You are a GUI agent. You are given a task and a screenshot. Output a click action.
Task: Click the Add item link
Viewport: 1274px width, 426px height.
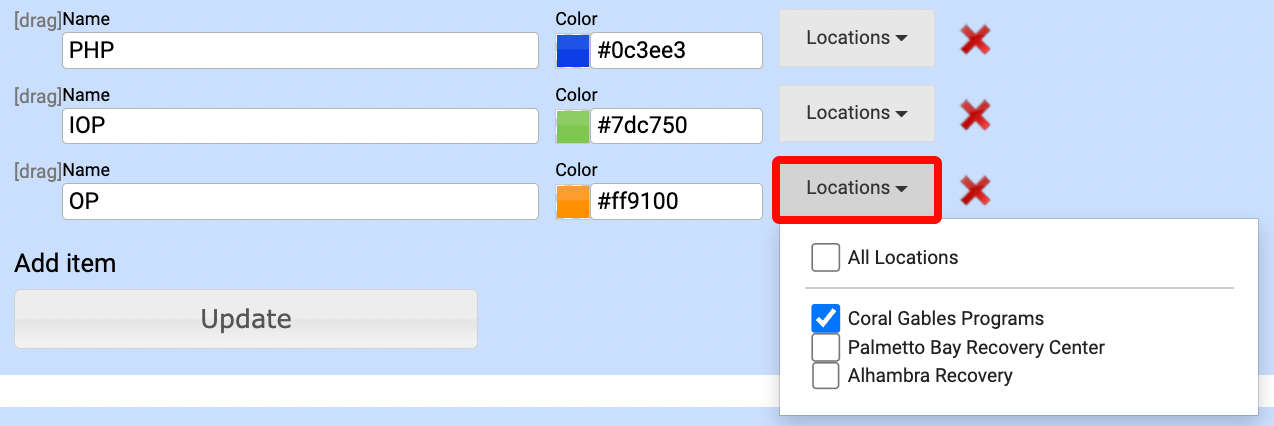pyautogui.click(x=65, y=263)
